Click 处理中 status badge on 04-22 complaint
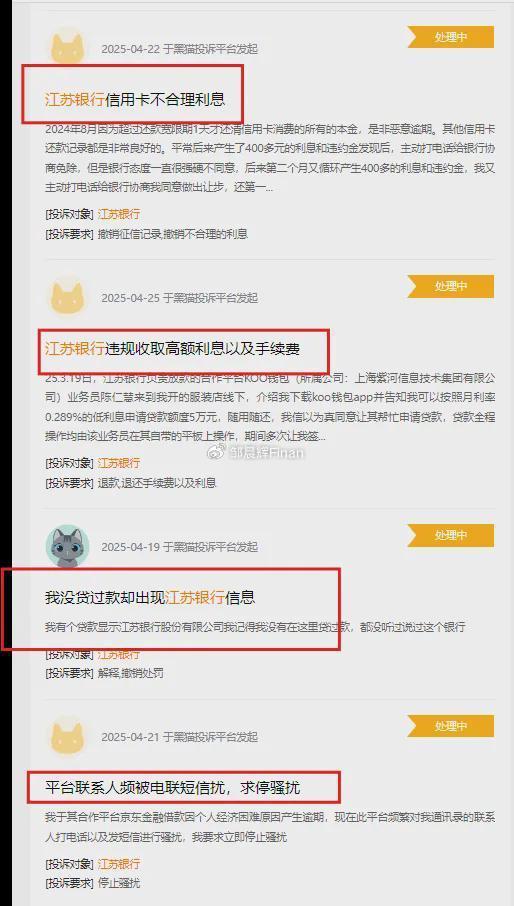The image size is (514, 906). coord(450,37)
